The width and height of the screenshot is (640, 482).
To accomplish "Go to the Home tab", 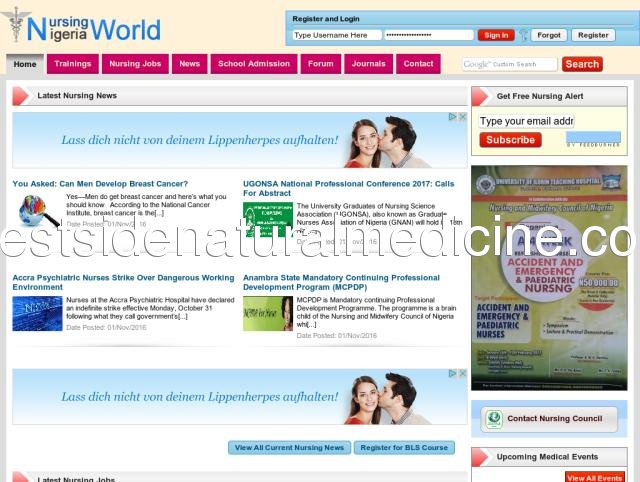I will point(25,64).
